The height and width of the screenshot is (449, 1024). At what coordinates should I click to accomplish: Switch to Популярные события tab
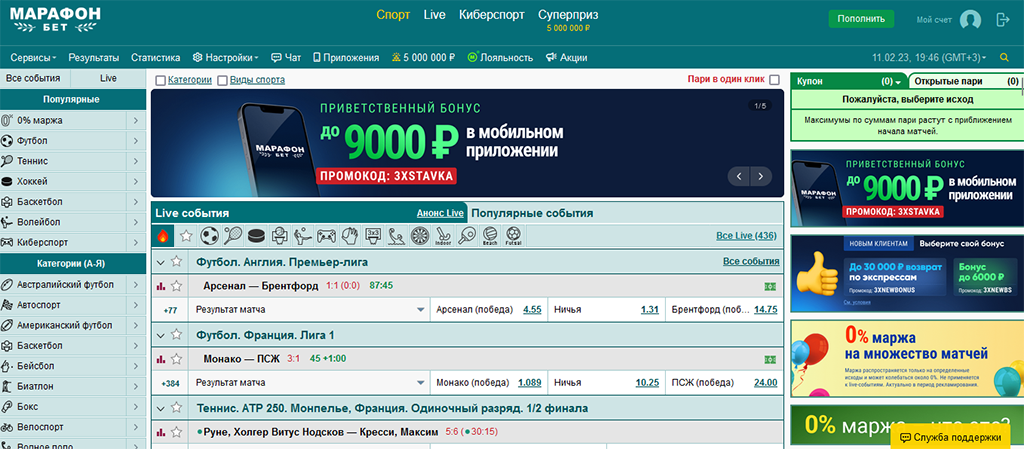point(532,213)
